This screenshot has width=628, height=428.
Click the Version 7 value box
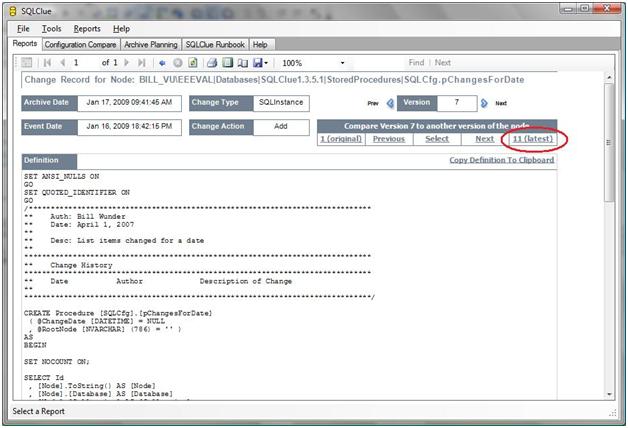[457, 103]
